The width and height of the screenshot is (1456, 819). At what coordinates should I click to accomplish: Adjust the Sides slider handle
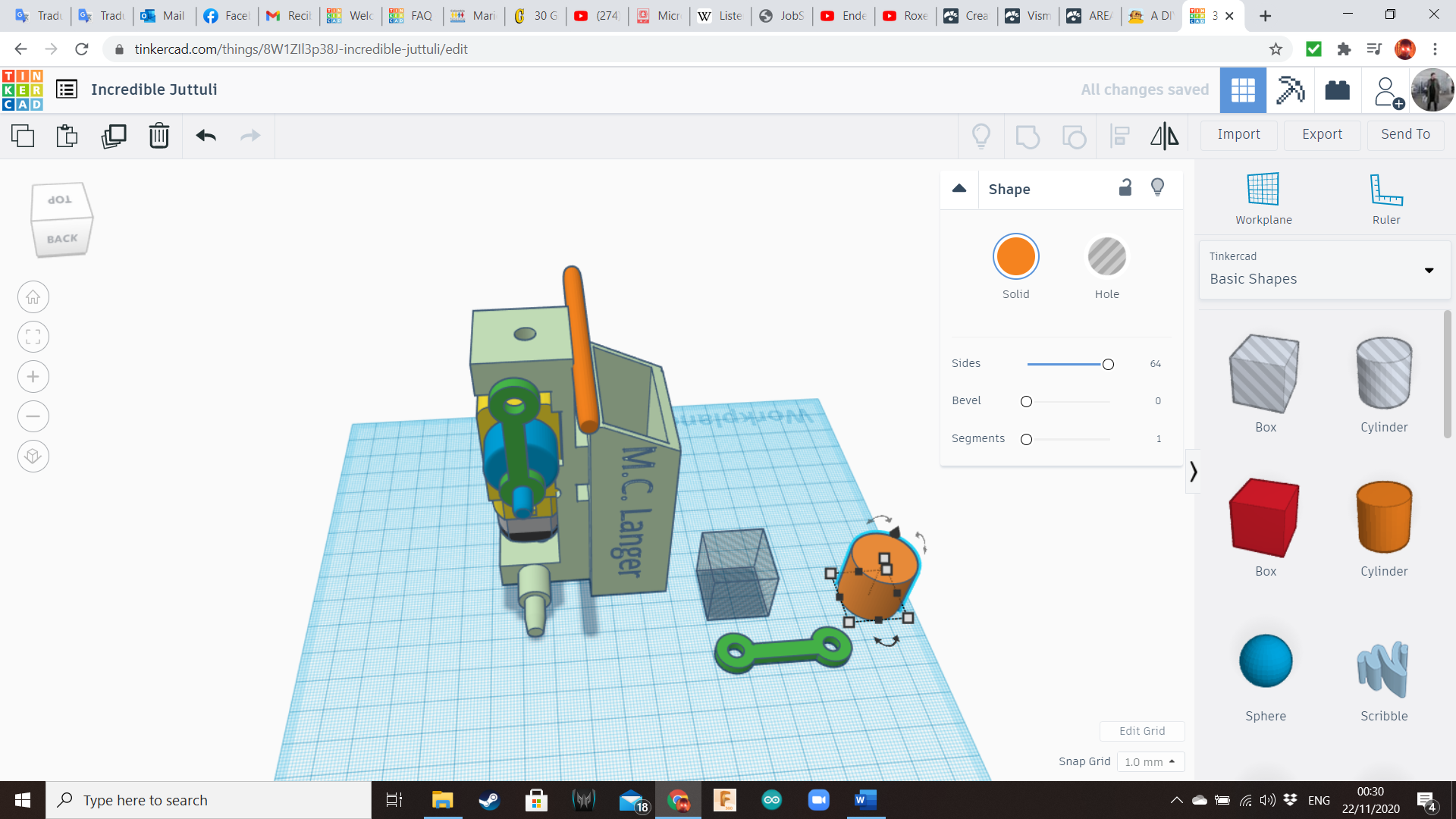(x=1108, y=365)
